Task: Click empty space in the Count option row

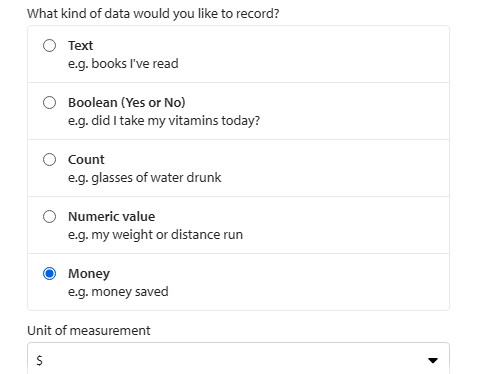Action: 333,168
